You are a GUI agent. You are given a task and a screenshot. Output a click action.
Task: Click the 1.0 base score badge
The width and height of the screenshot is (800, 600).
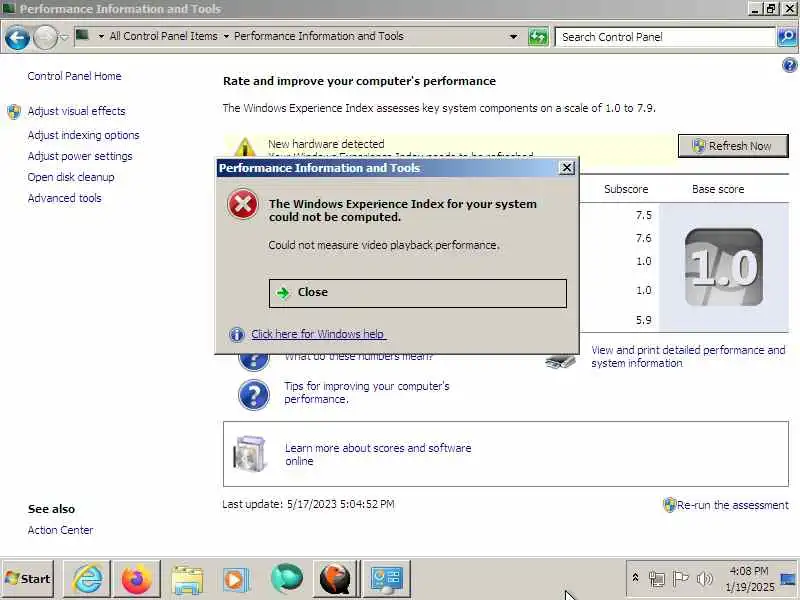723,267
